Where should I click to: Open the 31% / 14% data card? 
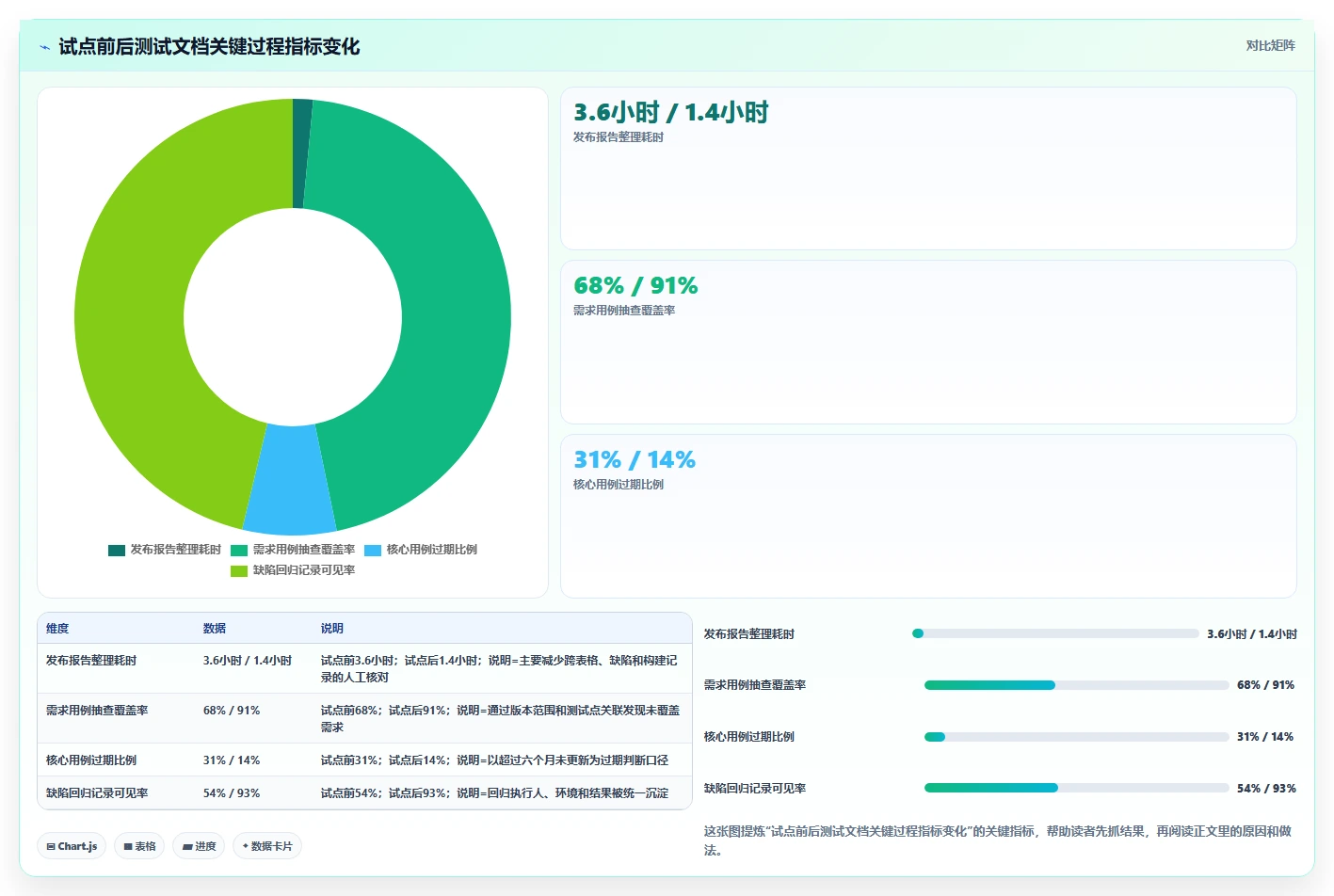coord(928,516)
